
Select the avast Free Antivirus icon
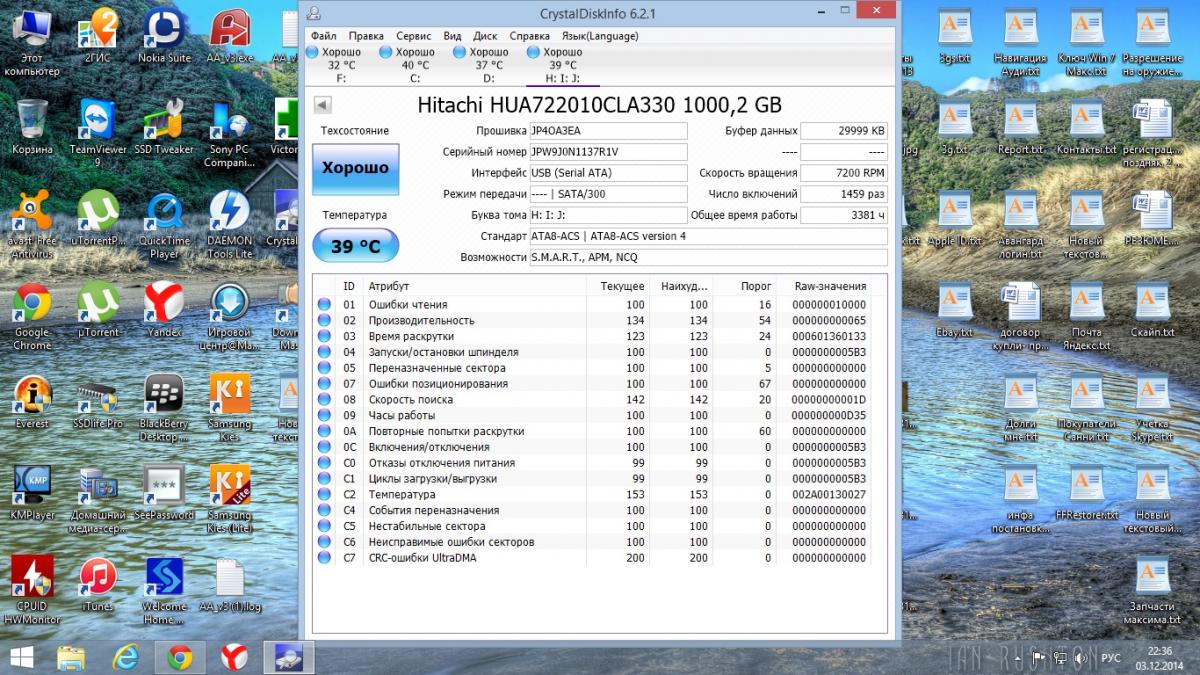(x=32, y=225)
